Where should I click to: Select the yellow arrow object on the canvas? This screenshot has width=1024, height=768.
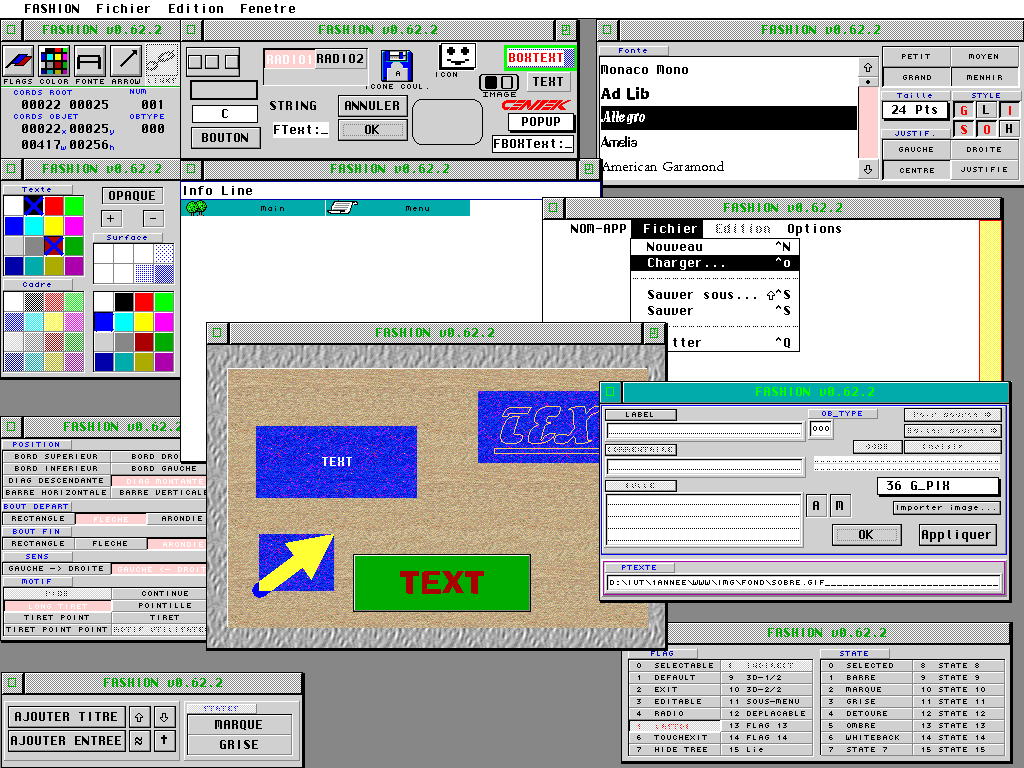pos(295,564)
